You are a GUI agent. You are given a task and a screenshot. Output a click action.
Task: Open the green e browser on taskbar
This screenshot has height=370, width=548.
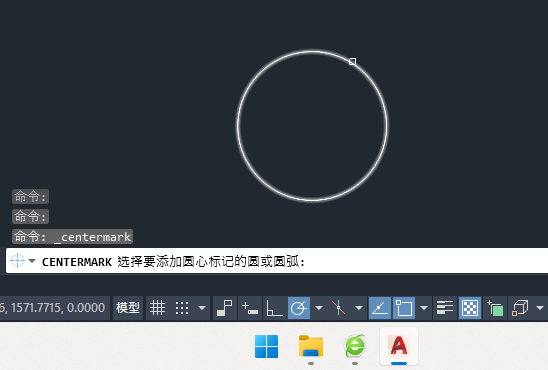pos(355,346)
